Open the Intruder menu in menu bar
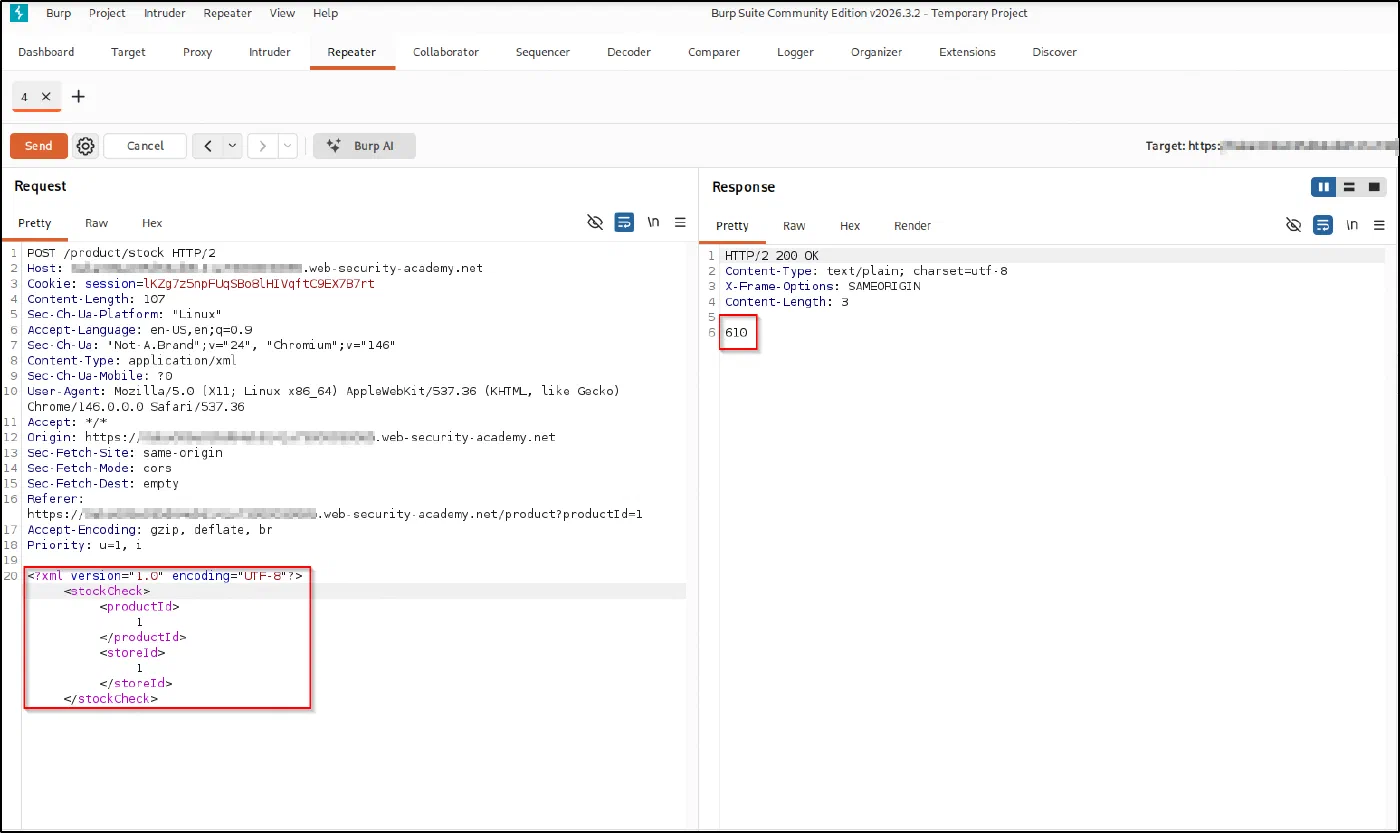The width and height of the screenshot is (1400, 833). click(x=164, y=13)
